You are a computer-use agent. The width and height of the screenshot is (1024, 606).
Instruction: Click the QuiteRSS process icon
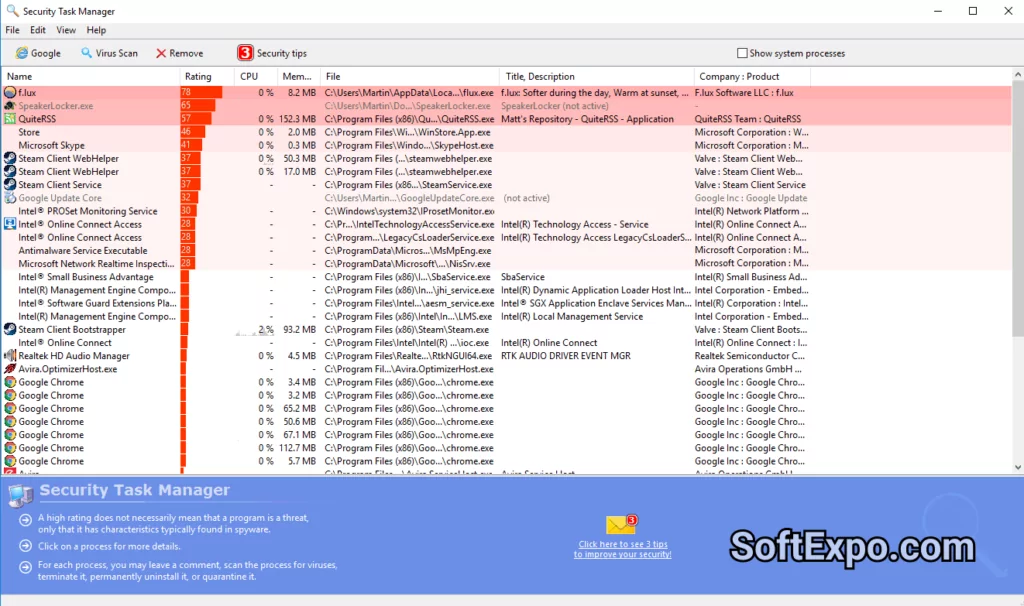(9, 118)
